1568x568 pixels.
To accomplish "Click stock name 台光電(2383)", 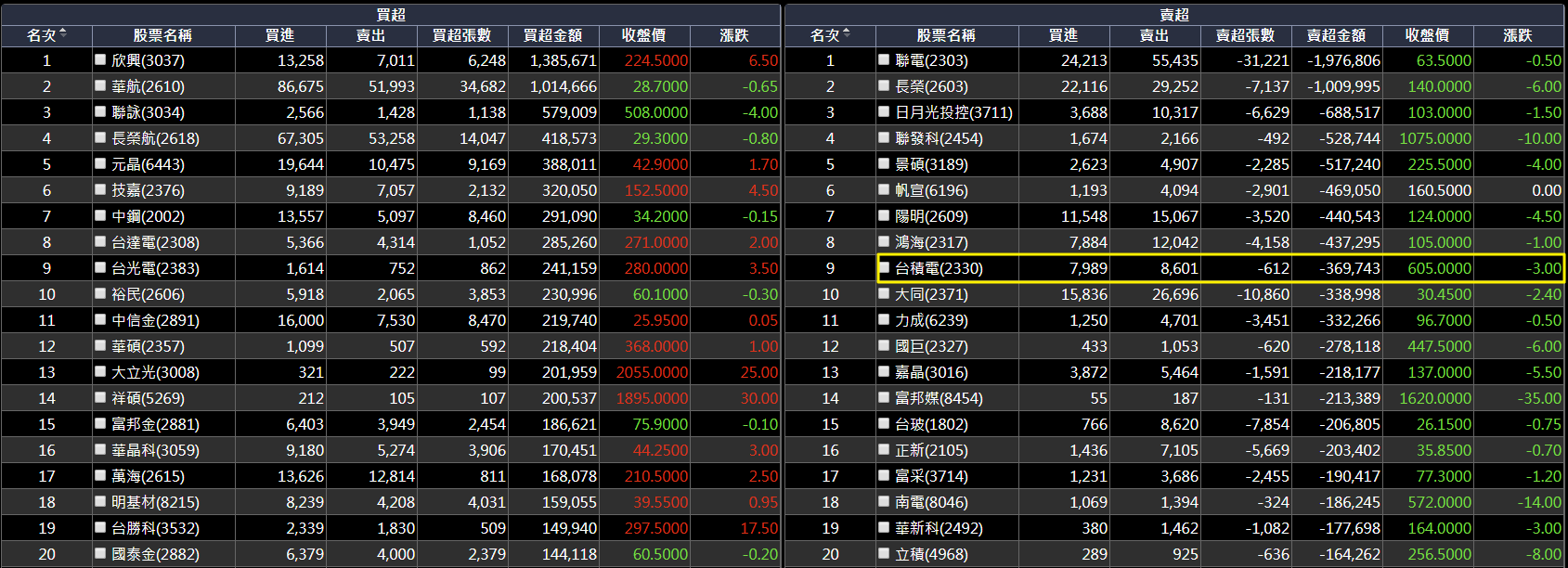I will coord(155,268).
